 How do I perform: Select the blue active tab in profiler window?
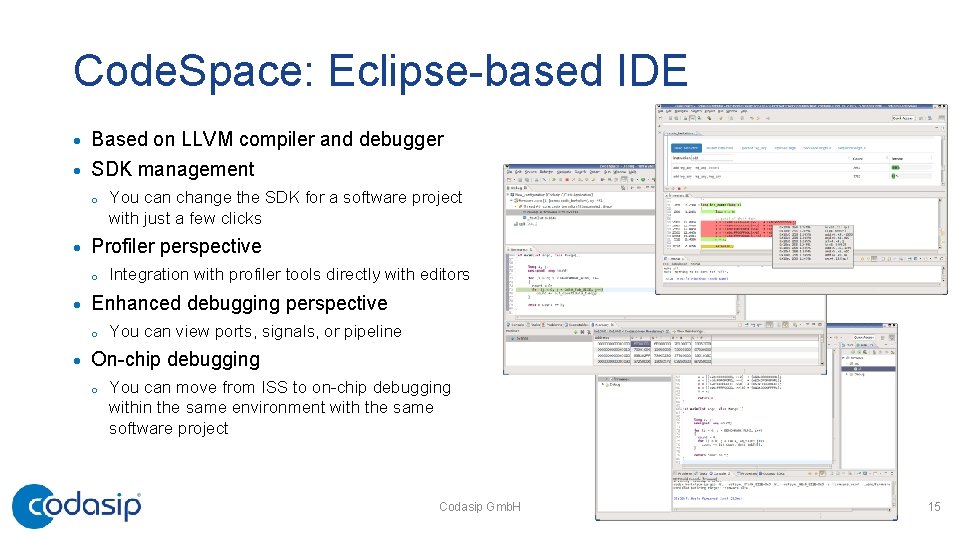[686, 148]
